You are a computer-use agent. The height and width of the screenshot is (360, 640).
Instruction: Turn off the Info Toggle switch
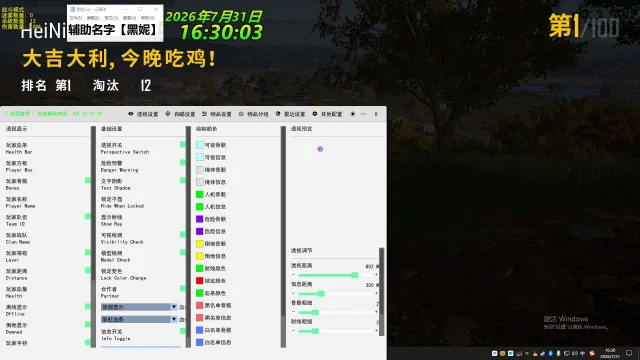point(182,331)
